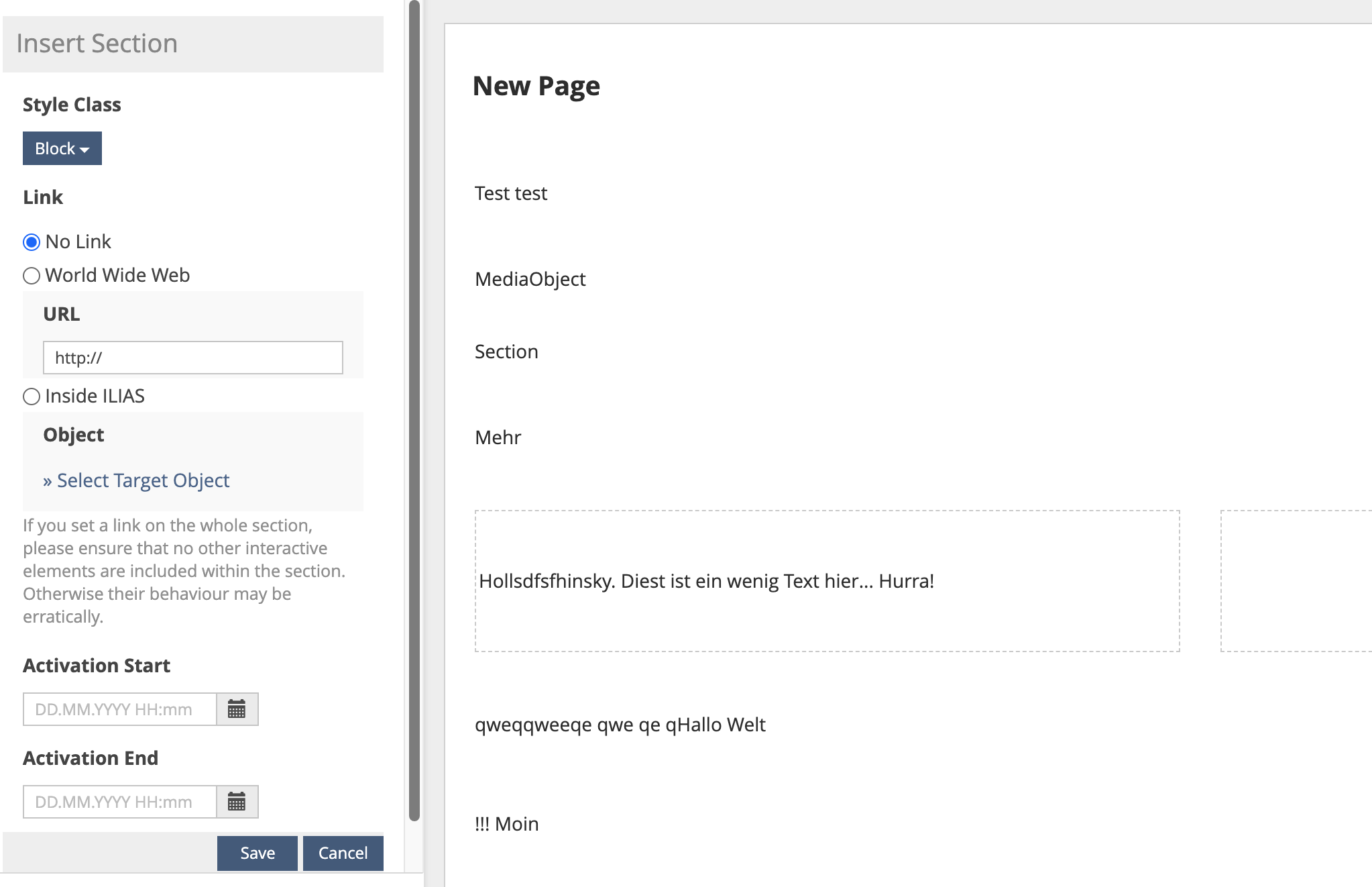The height and width of the screenshot is (887, 1372).
Task: Open the Activation Start calendar picker
Action: coord(237,709)
